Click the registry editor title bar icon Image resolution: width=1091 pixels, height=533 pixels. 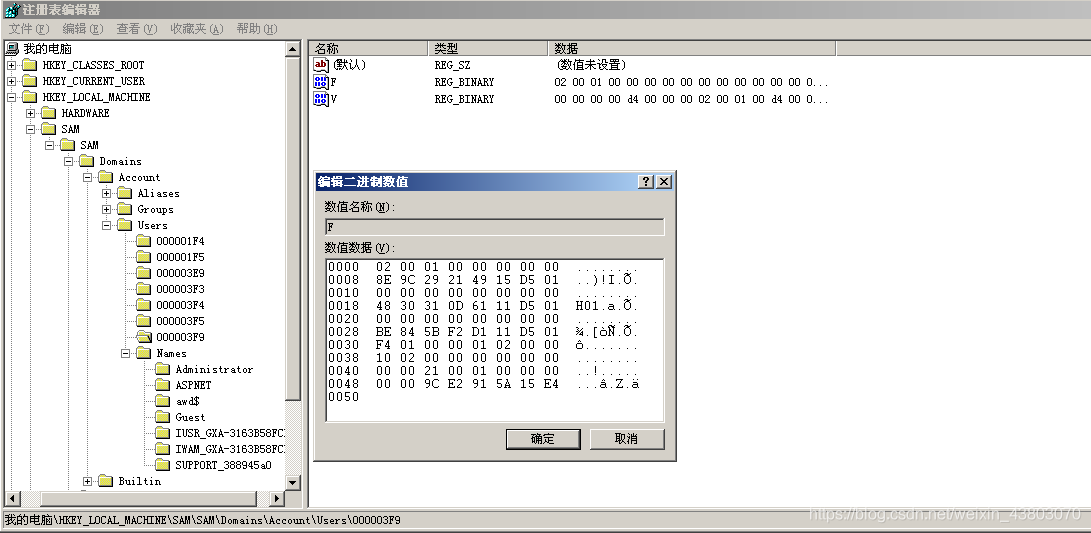point(12,10)
